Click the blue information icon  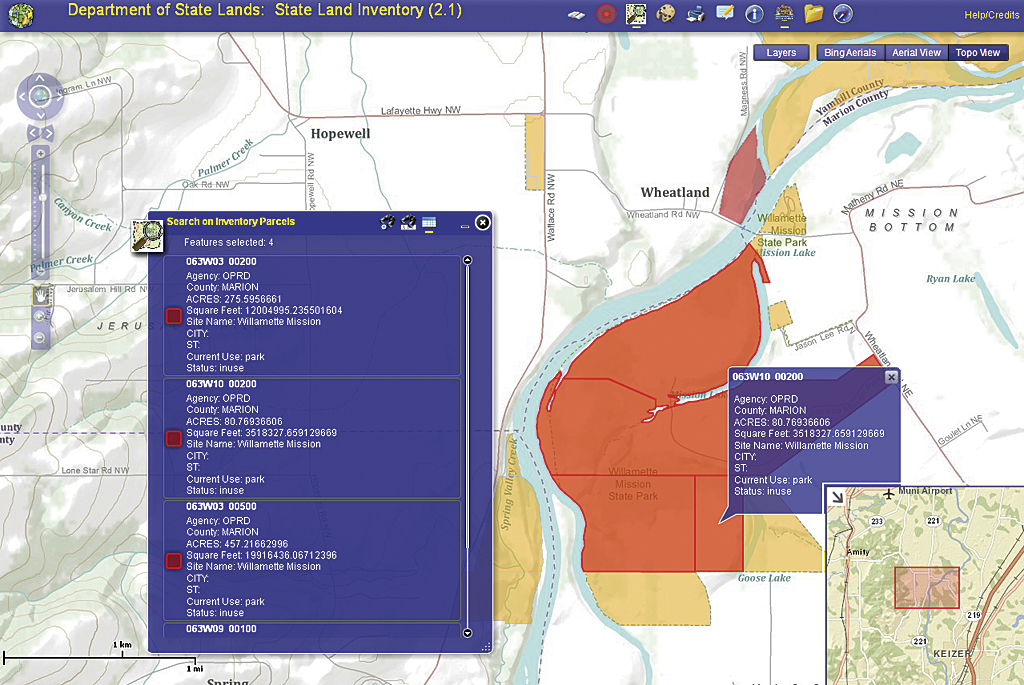(754, 14)
